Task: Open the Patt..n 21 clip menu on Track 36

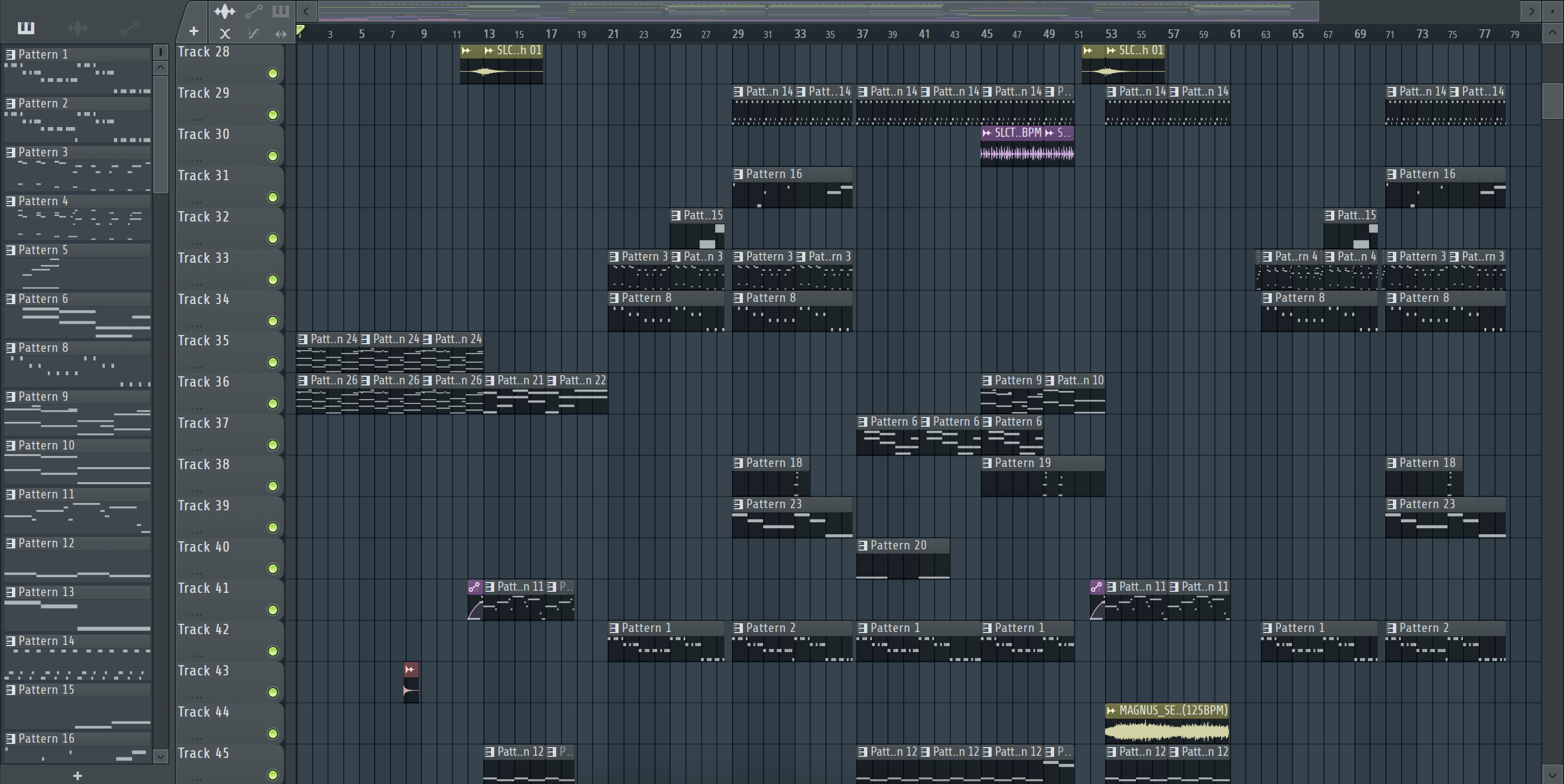Action: (x=490, y=381)
